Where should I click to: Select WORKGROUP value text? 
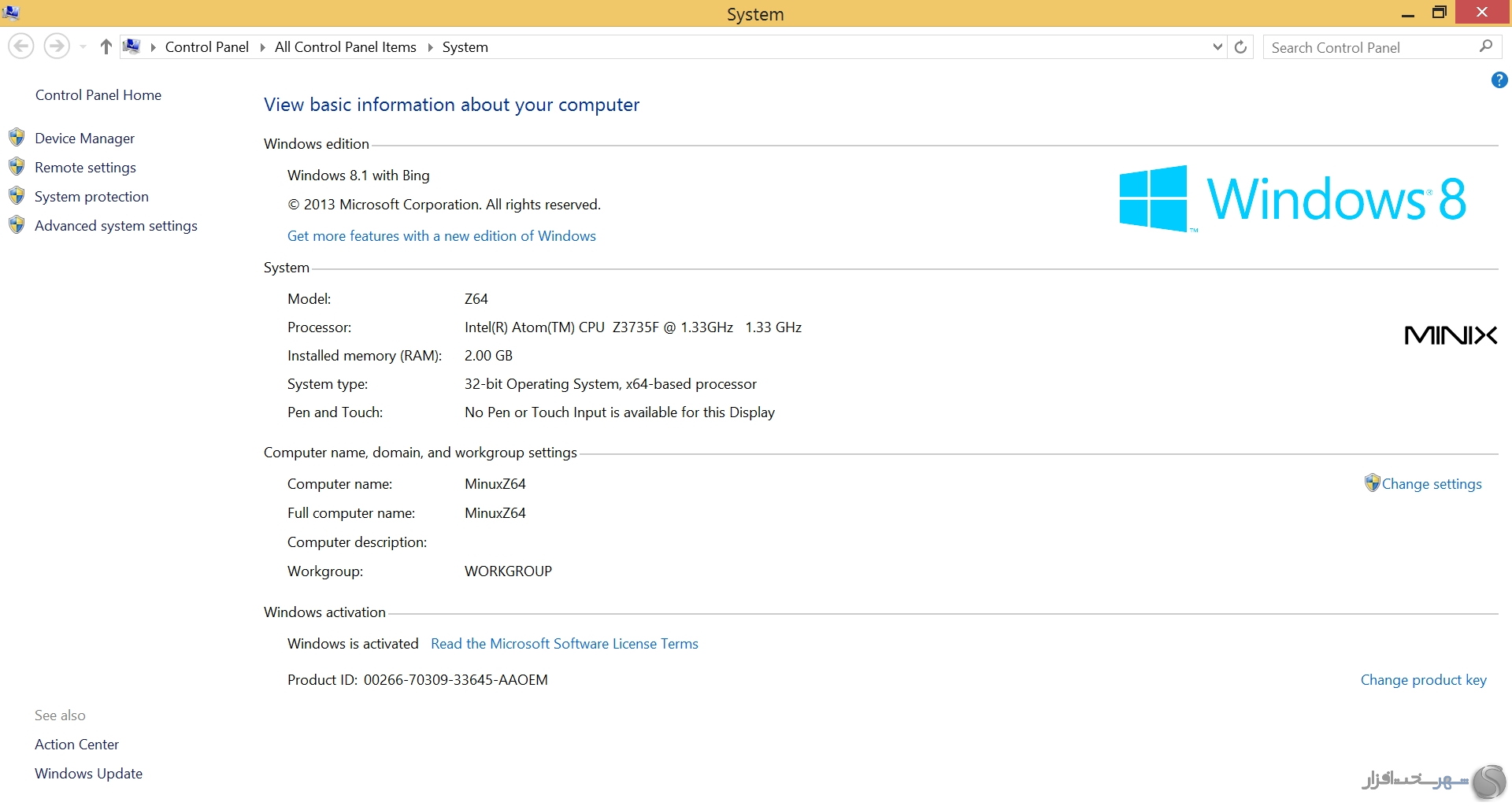[508, 571]
